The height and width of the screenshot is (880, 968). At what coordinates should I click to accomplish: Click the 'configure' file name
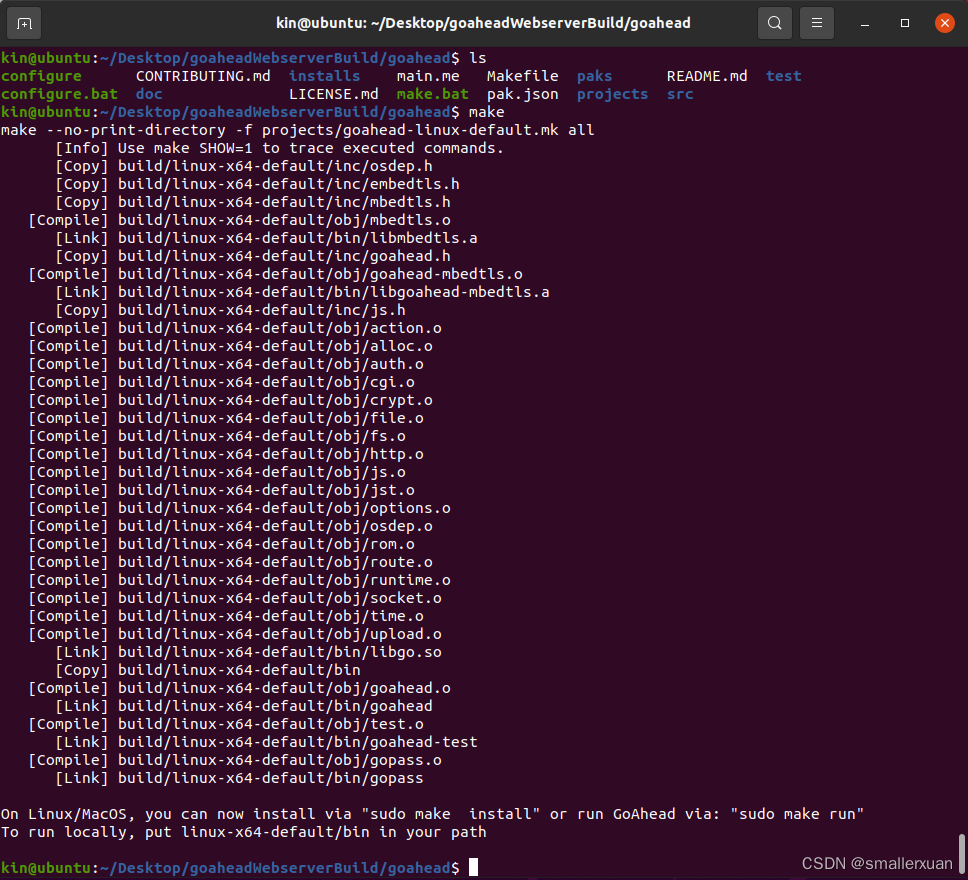(x=41, y=76)
